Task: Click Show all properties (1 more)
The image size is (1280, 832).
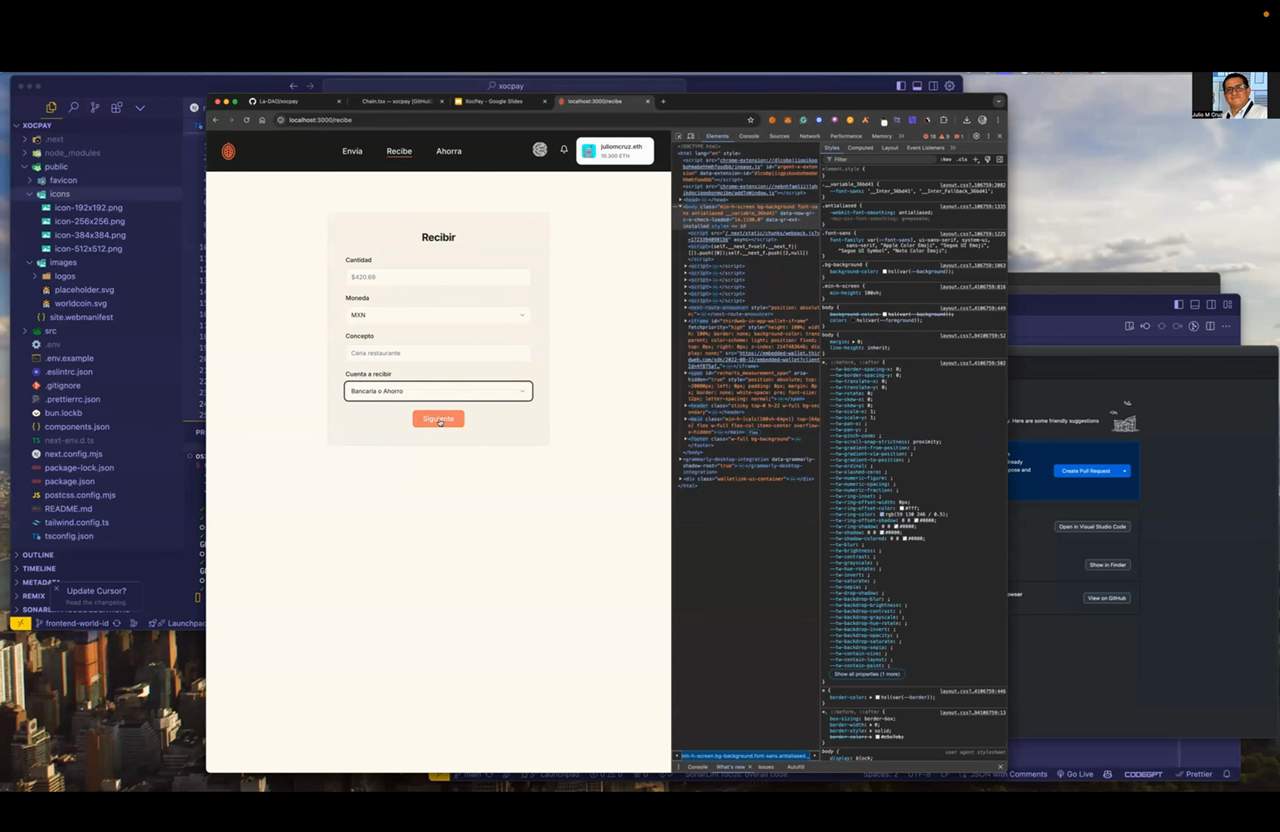Action: 867,674
